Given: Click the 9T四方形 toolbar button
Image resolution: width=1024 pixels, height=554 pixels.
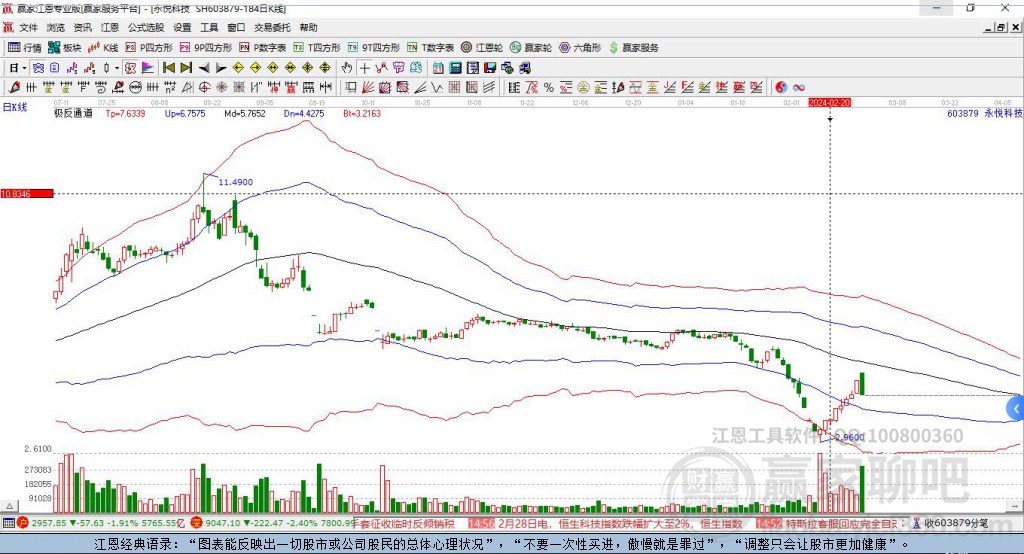Looking at the screenshot, I should click(373, 48).
